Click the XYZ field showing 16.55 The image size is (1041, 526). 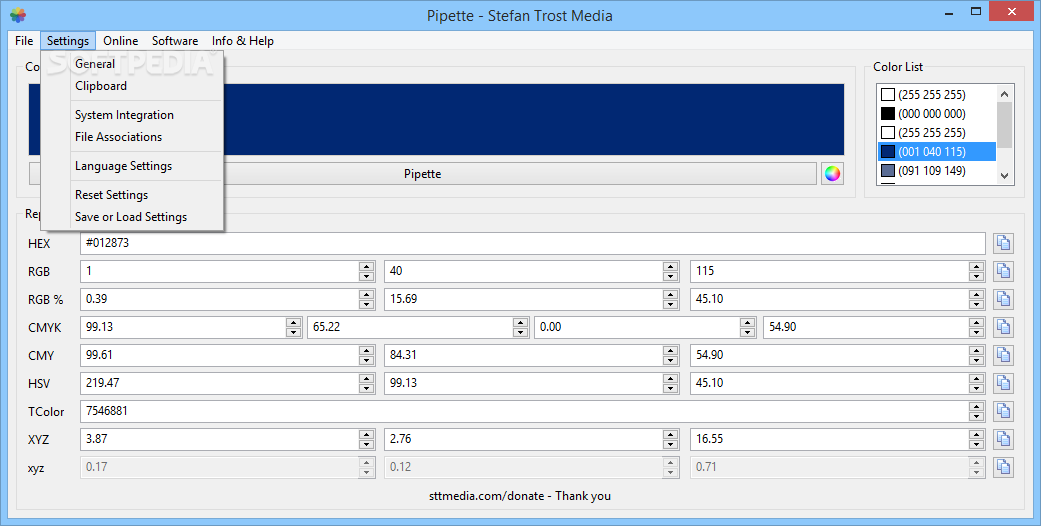829,439
